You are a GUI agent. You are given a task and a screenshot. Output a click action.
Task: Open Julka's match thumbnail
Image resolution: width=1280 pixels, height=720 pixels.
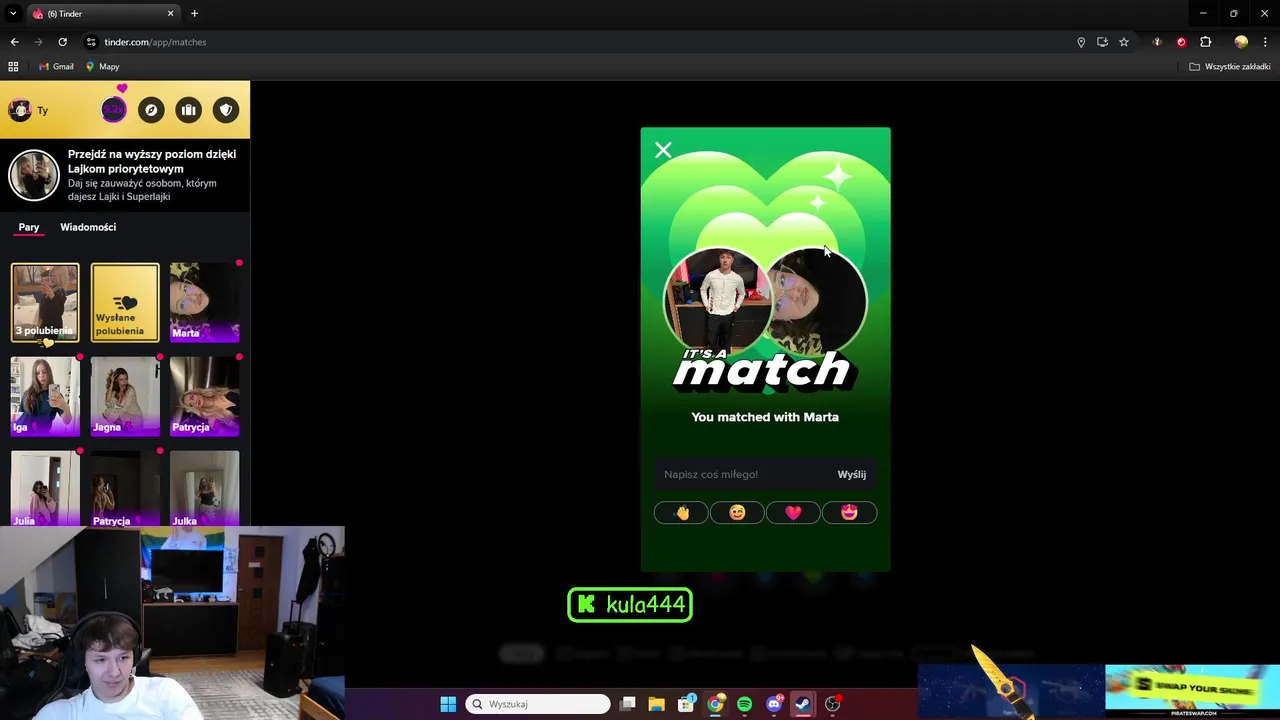(205, 488)
